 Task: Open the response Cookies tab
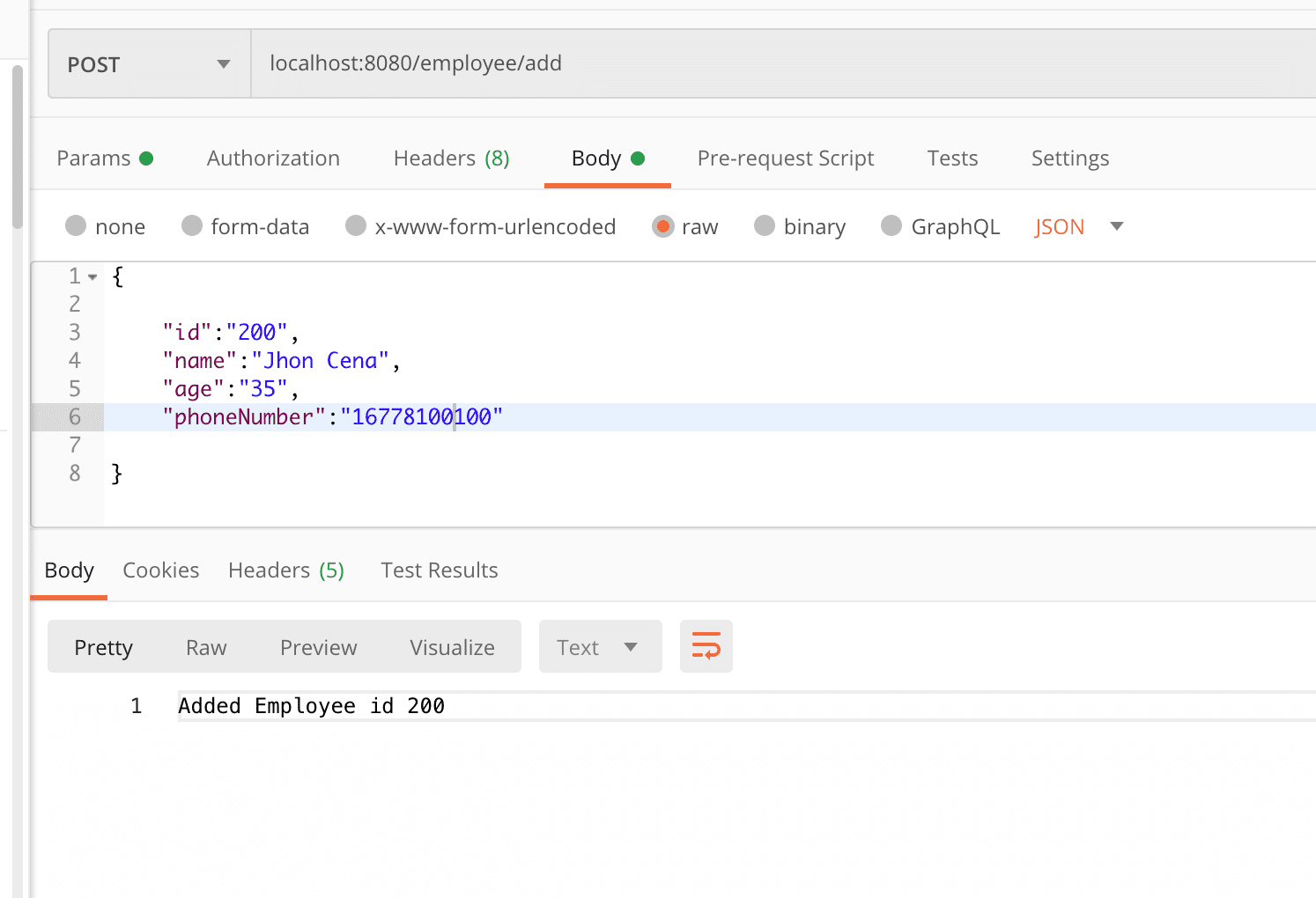click(x=161, y=570)
